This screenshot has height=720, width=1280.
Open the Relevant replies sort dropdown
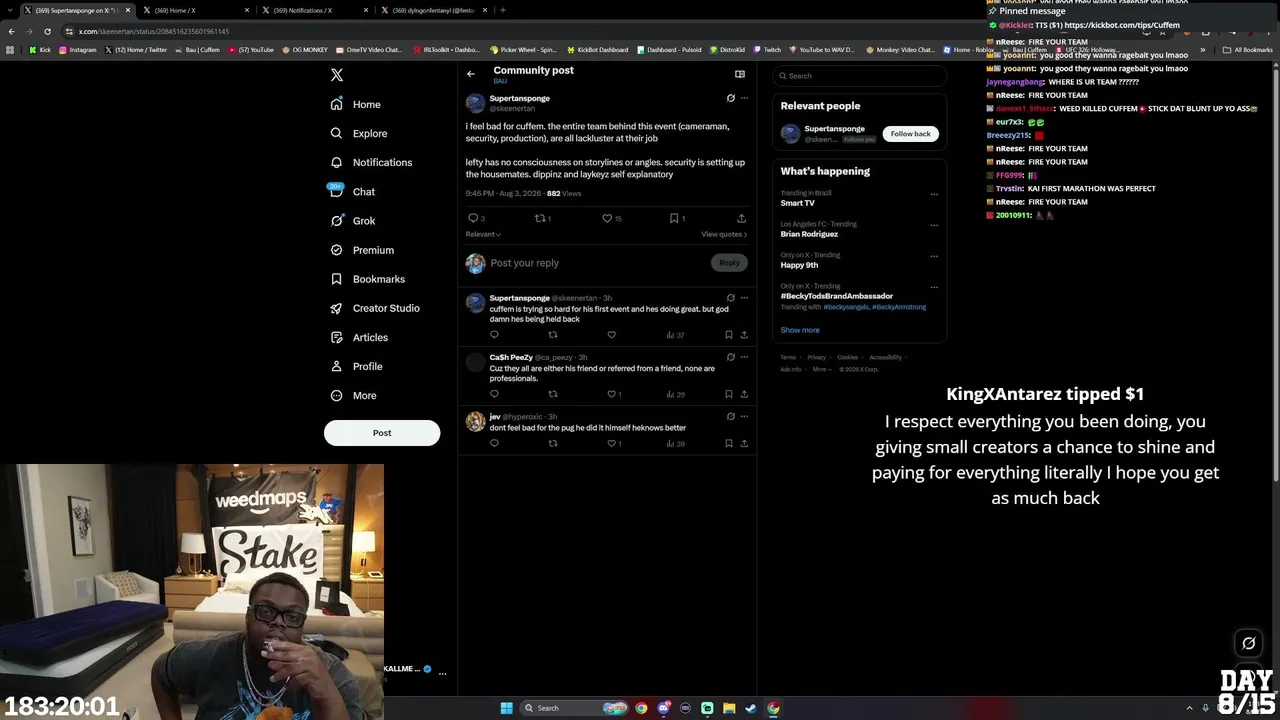point(483,234)
